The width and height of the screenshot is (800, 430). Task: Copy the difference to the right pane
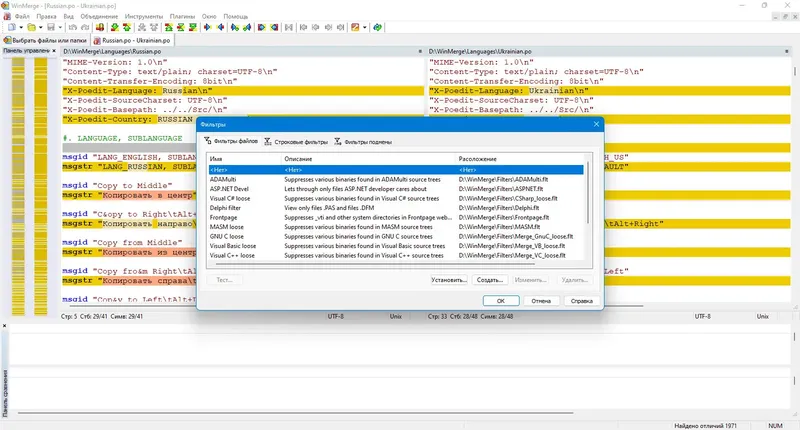point(207,27)
